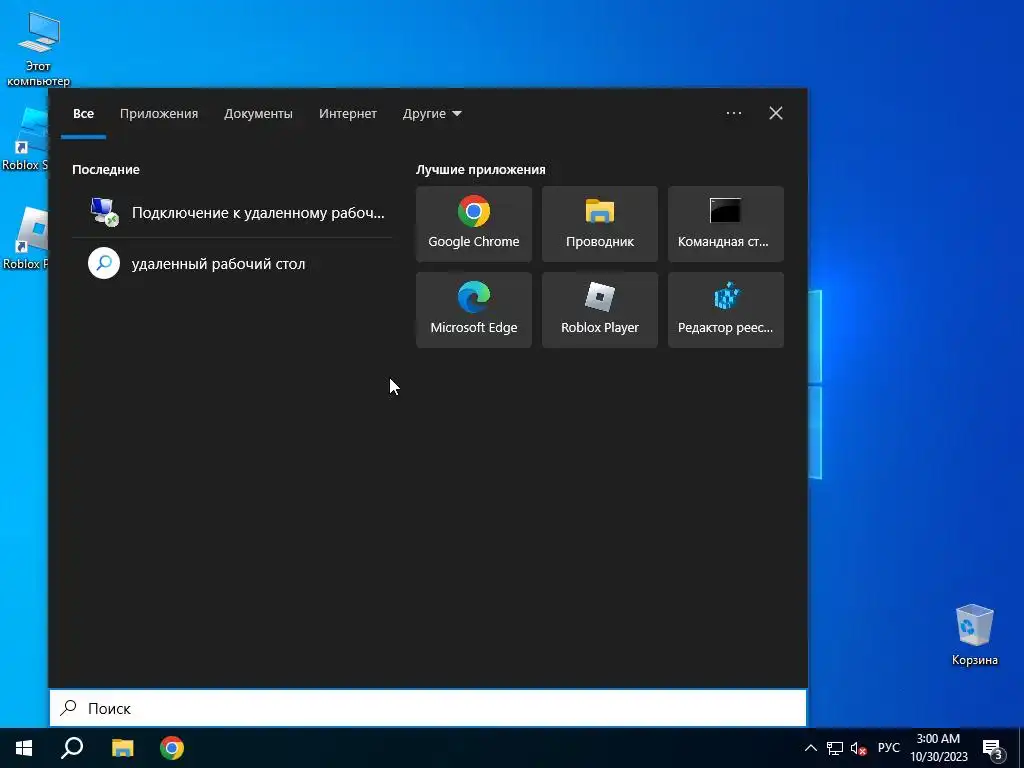1024x768 pixels.
Task: Open Microsoft Edge tile
Action: pos(473,310)
